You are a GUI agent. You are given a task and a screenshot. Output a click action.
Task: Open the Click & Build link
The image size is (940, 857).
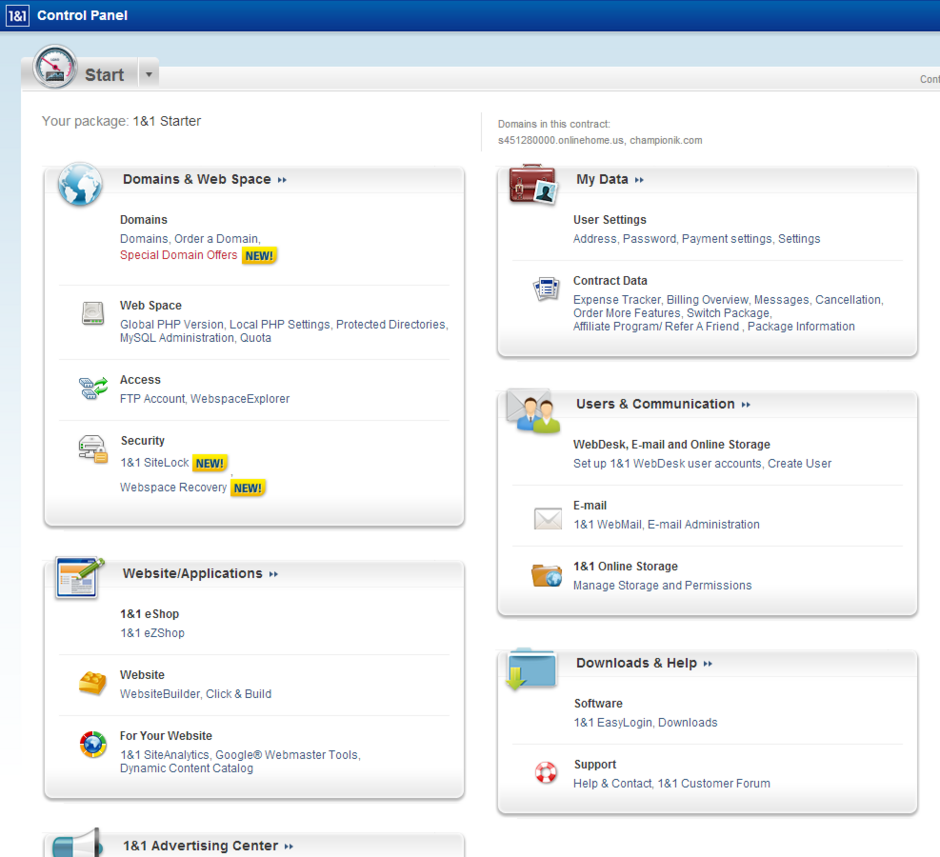[239, 693]
